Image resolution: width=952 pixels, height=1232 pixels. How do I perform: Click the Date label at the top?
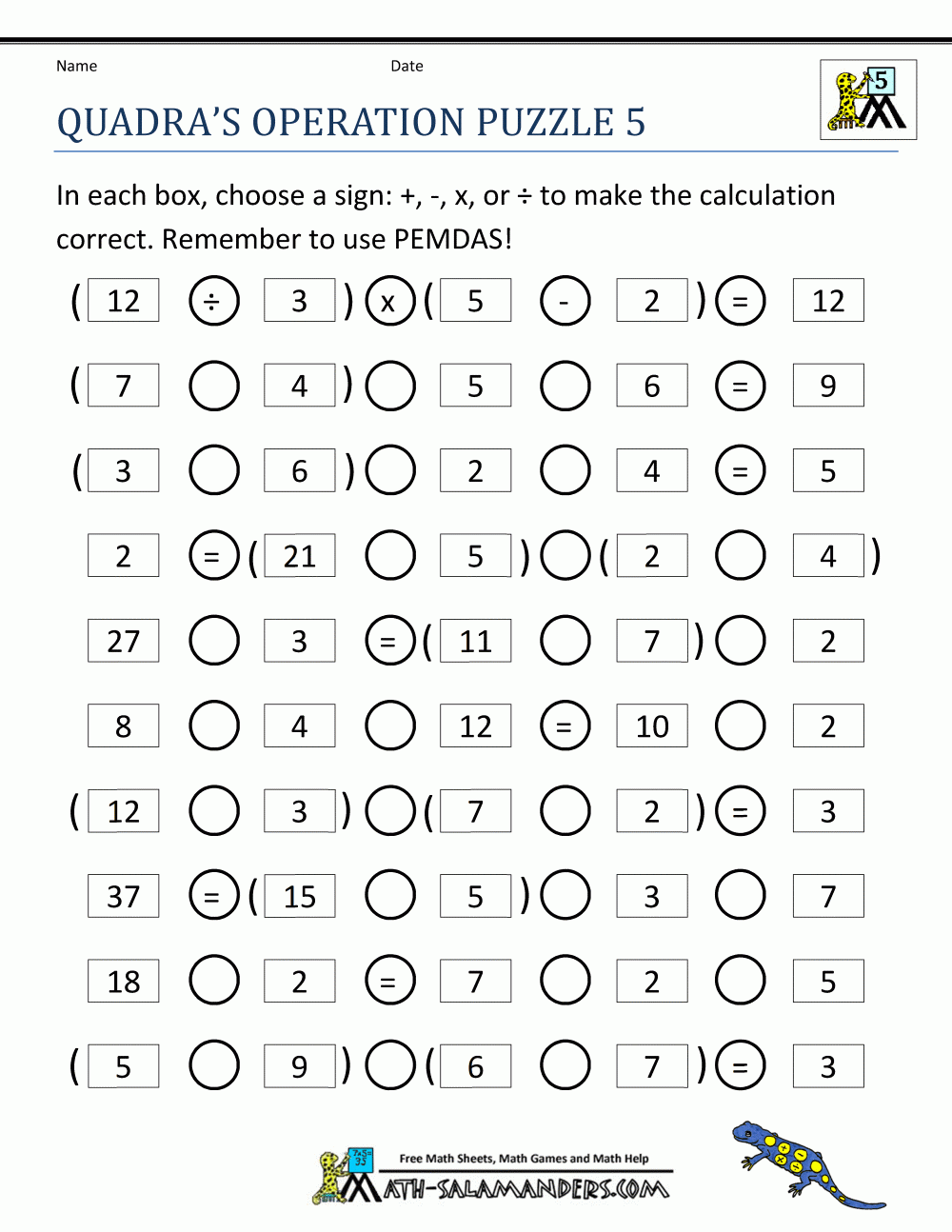click(407, 66)
